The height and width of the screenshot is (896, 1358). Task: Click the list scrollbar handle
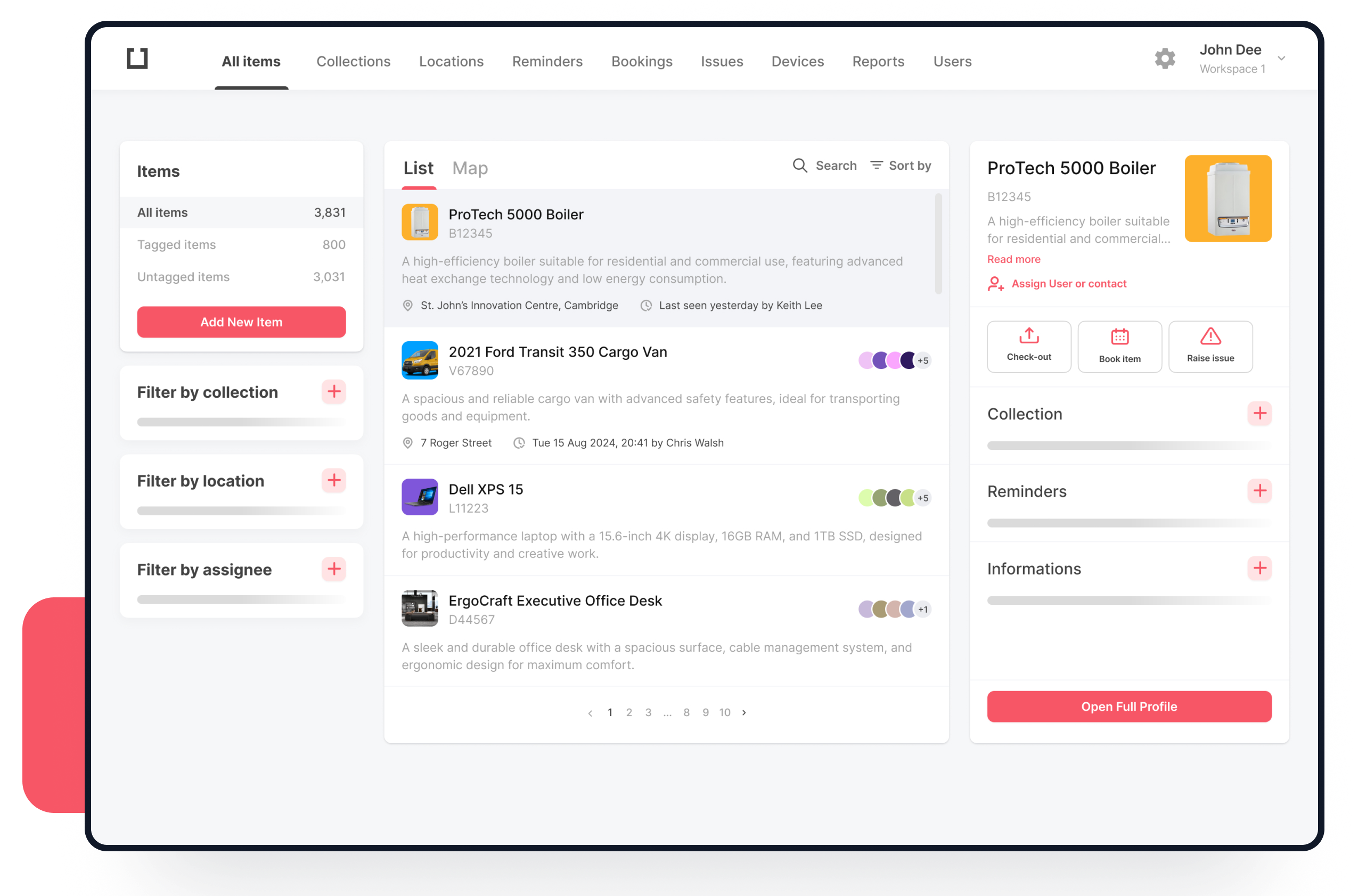938,244
